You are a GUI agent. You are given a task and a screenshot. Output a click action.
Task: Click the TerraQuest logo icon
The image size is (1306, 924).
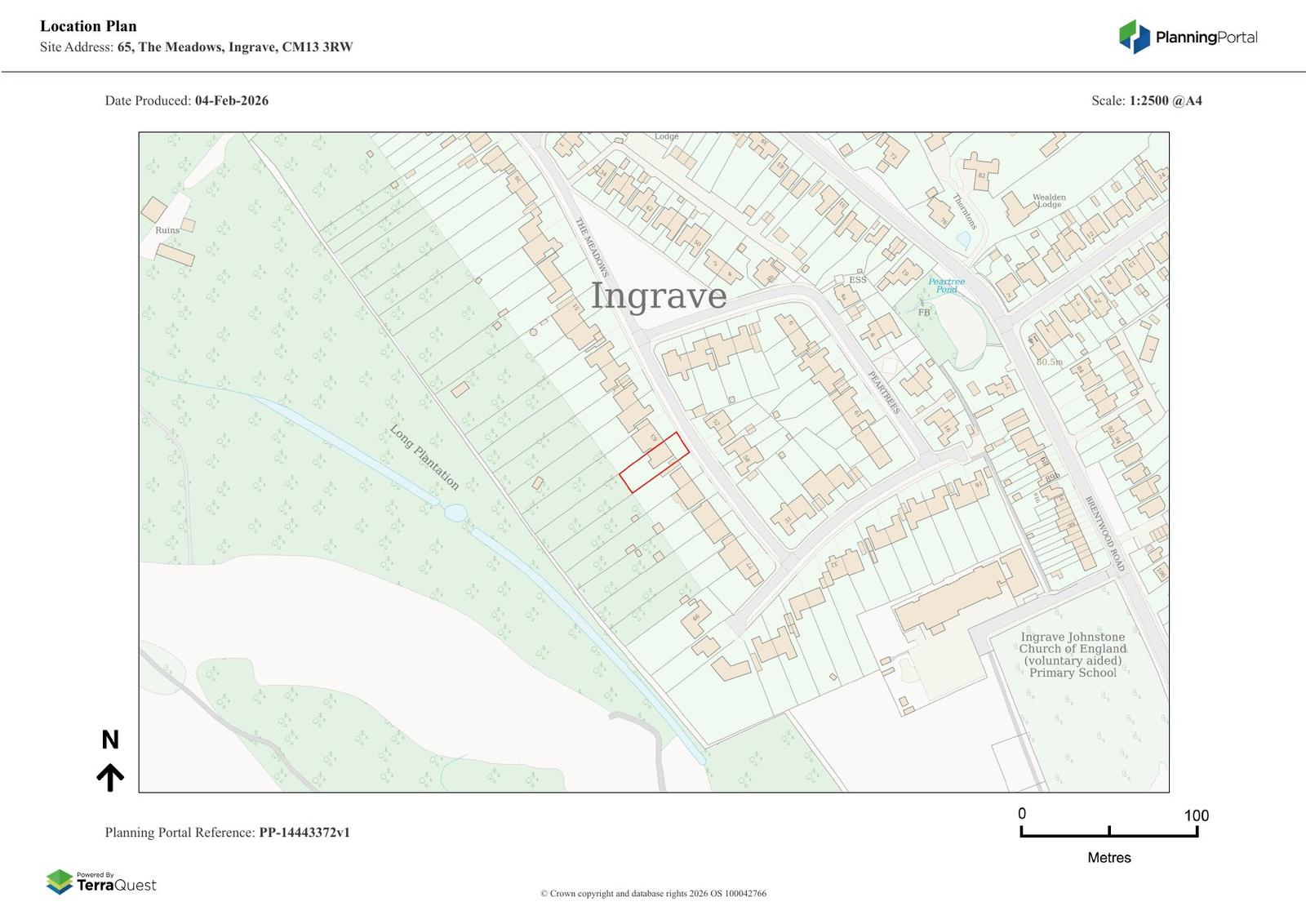pyautogui.click(x=60, y=882)
